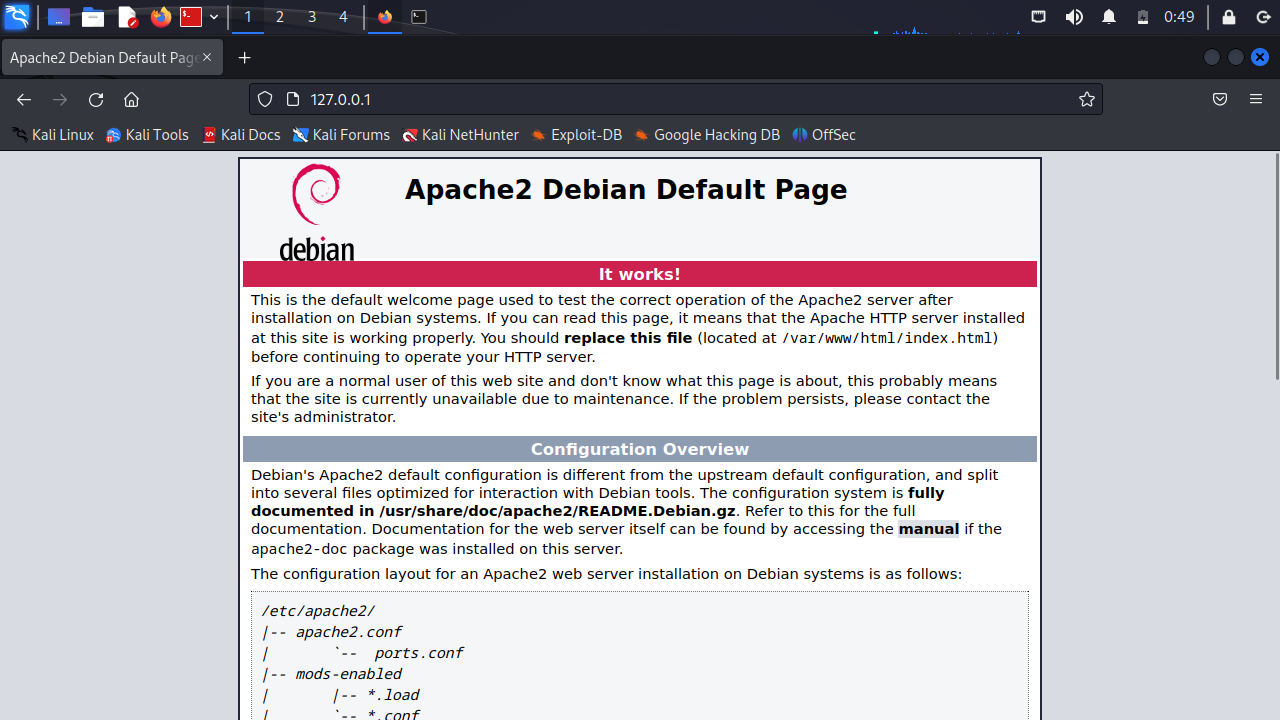Viewport: 1280px width, 720px height.
Task: Open the network connection tray icon
Action: click(x=1039, y=17)
